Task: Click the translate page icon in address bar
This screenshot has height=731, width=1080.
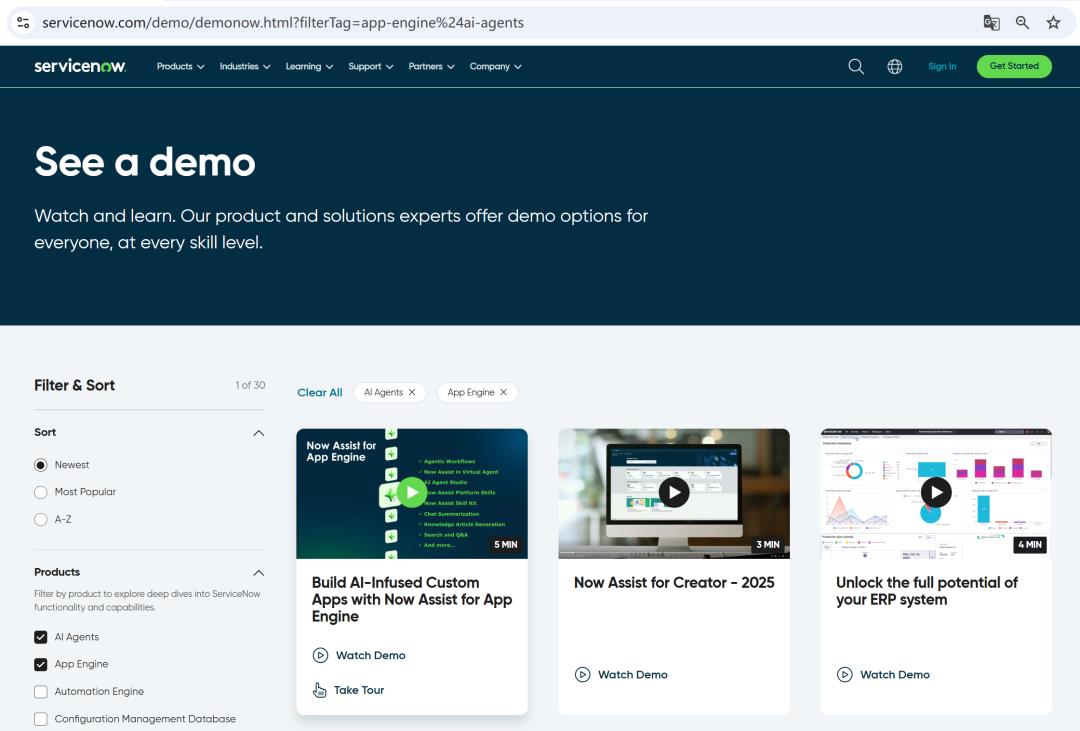Action: pyautogui.click(x=991, y=23)
